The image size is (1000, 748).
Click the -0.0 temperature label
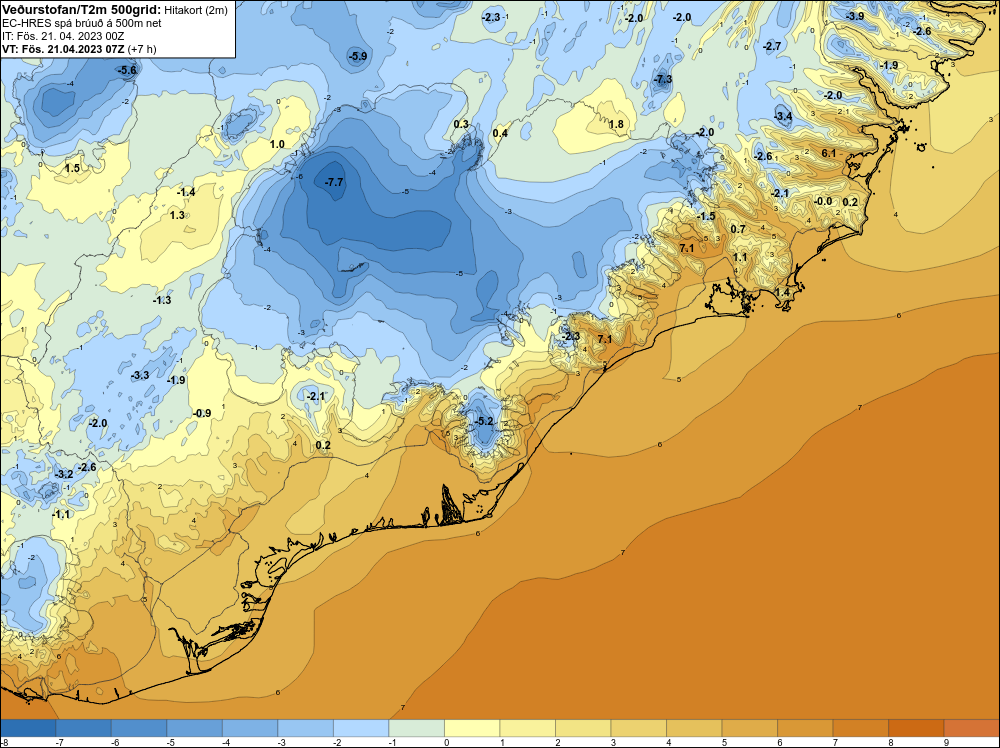[823, 201]
